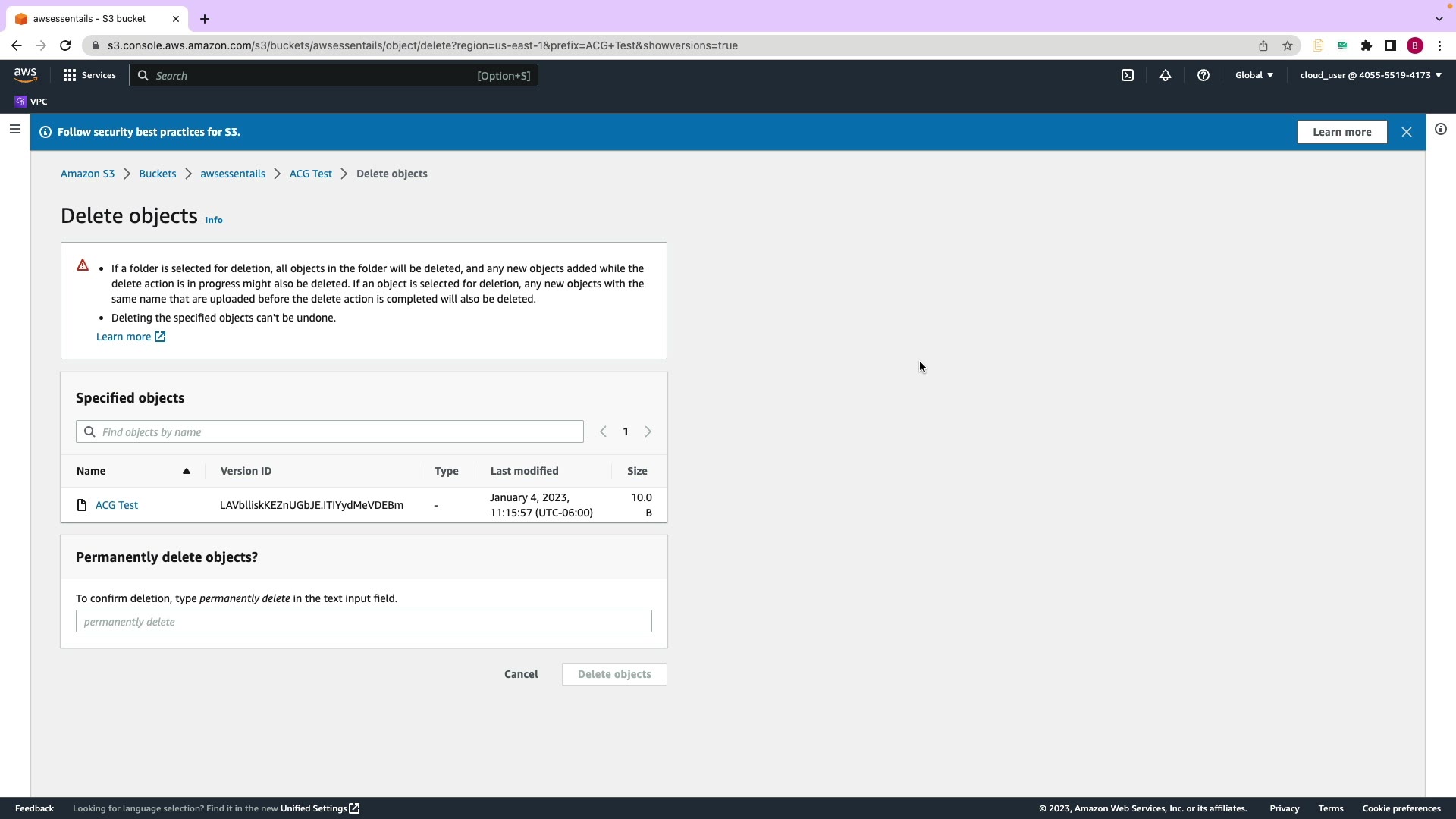The height and width of the screenshot is (819, 1456).
Task: Open Cookie preferences in footer
Action: [1401, 808]
